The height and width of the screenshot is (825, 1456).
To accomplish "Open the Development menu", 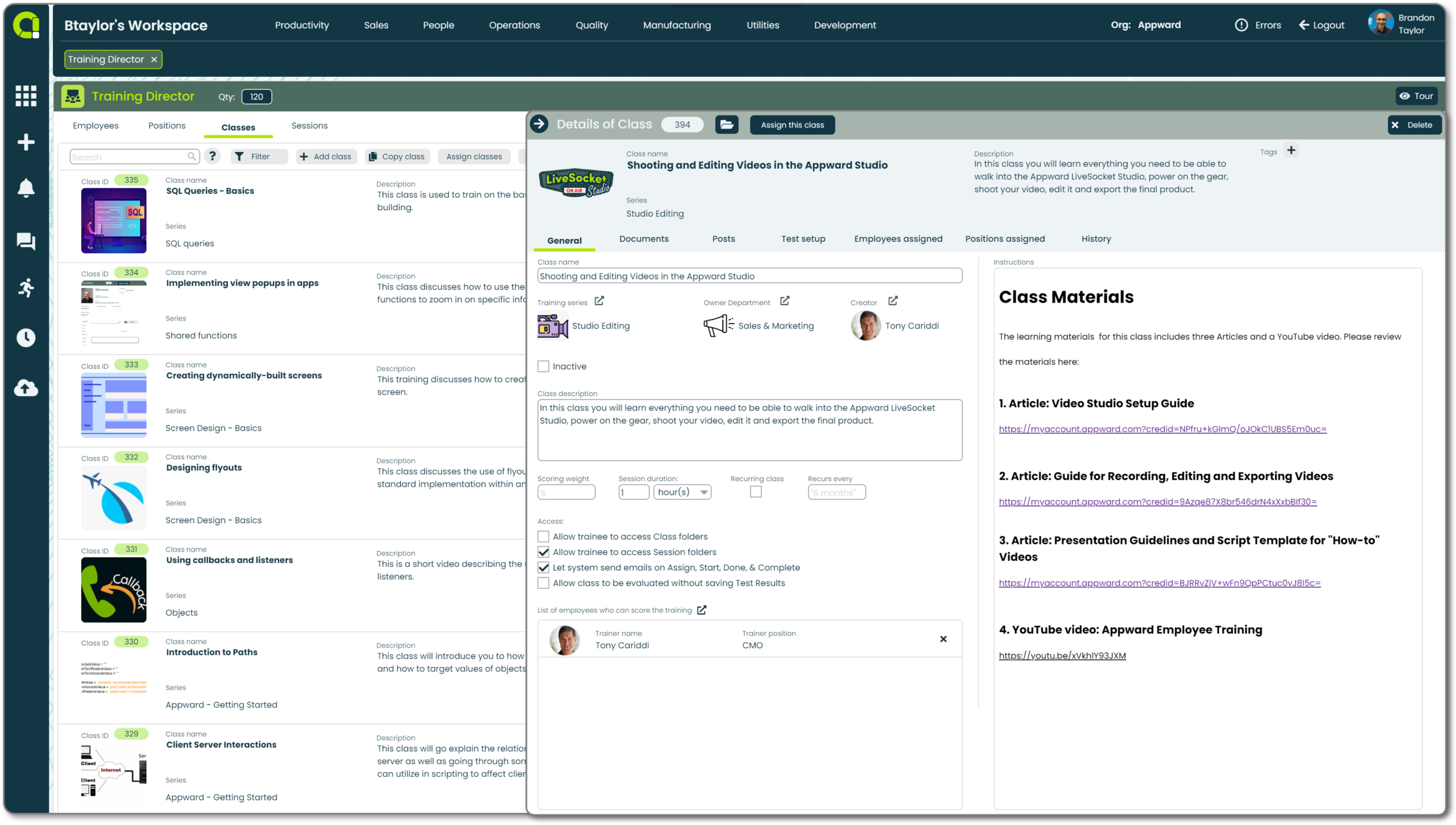I will click(x=845, y=25).
